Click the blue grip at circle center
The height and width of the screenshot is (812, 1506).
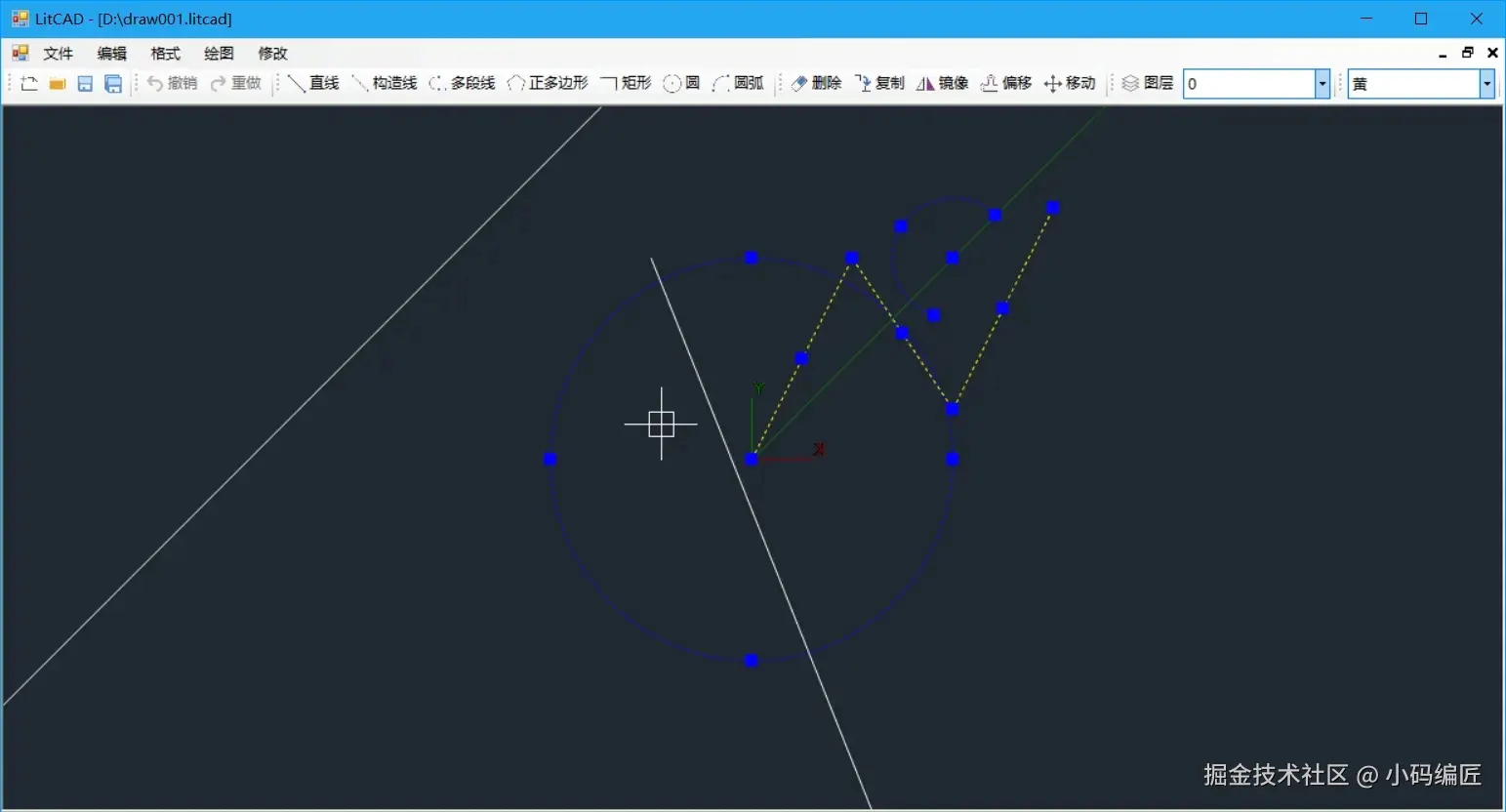tap(752, 459)
